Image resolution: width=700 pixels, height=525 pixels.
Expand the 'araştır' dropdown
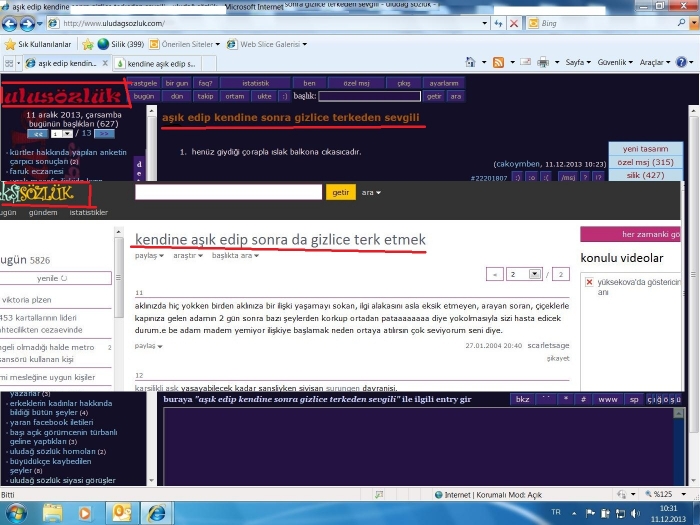click(x=188, y=256)
